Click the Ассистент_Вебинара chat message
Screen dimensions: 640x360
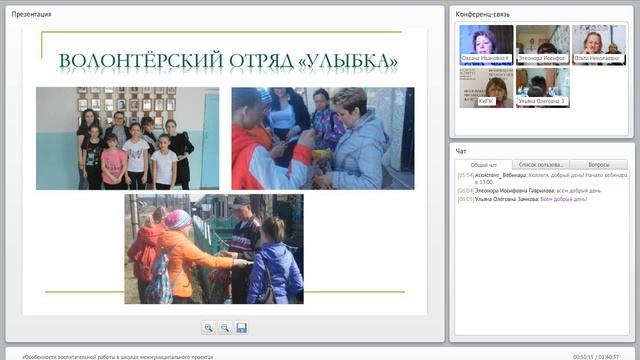point(542,178)
